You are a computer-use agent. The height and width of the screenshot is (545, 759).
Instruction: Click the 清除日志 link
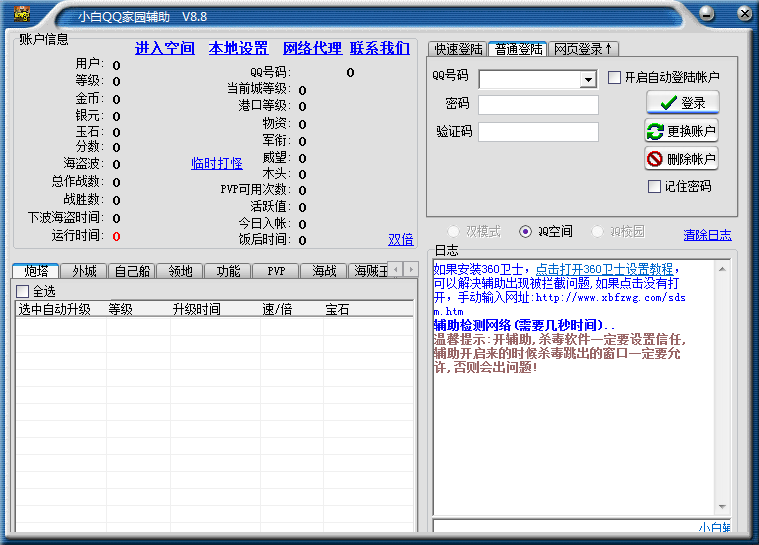tap(708, 235)
